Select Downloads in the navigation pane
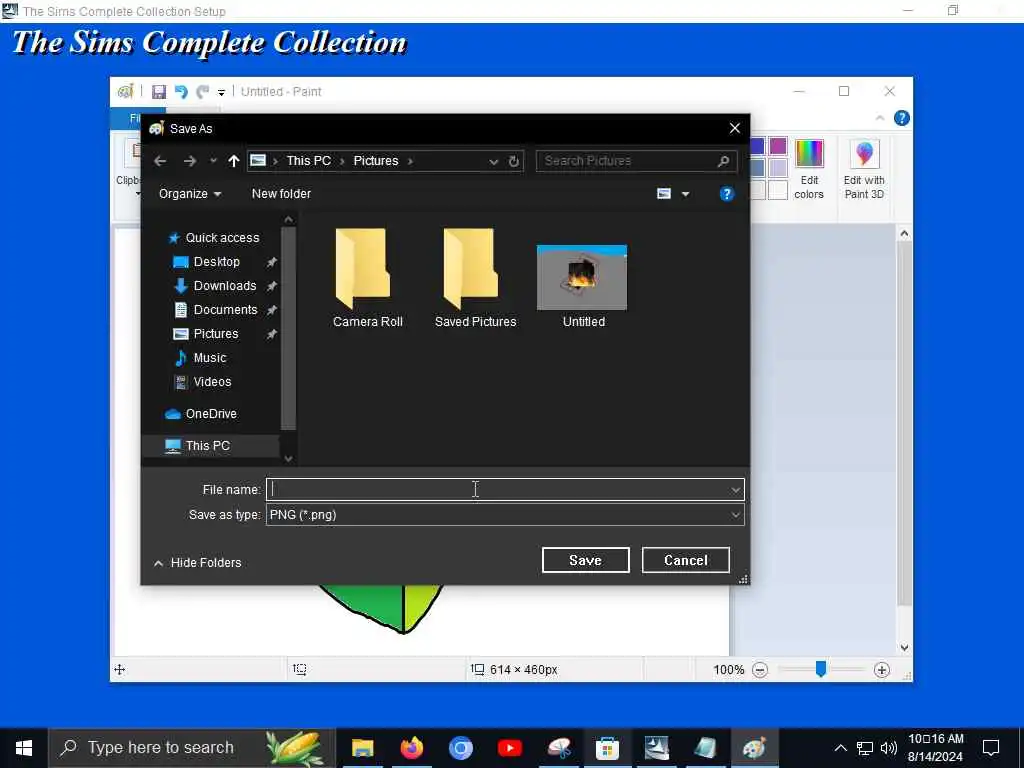 [x=224, y=286]
